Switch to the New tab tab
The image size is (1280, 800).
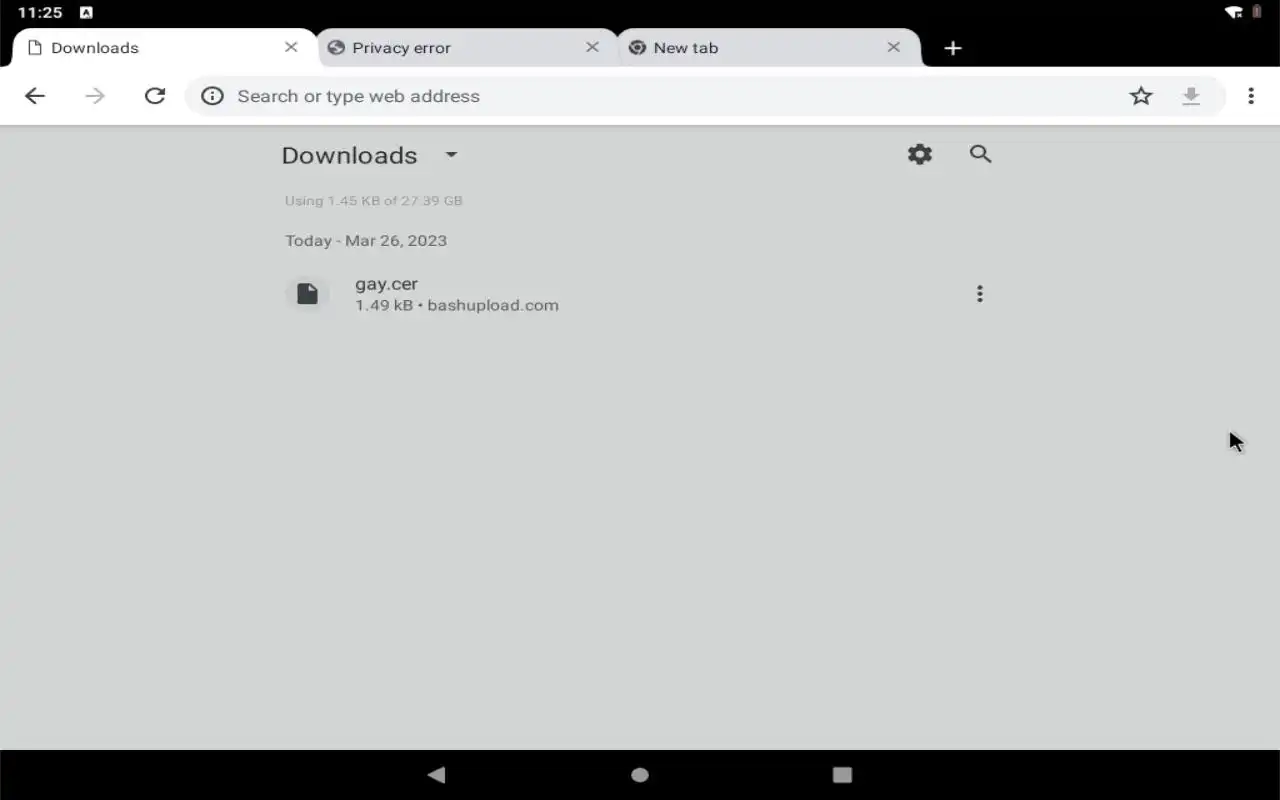pyautogui.click(x=769, y=48)
